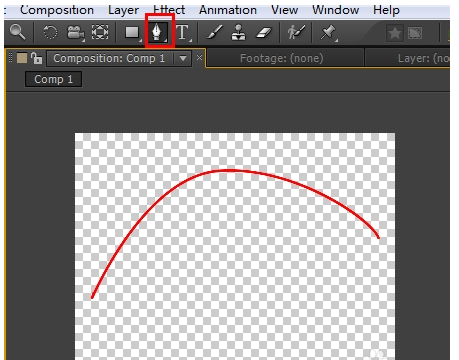Grab the panel gripper handle beside the color label

click(11, 57)
